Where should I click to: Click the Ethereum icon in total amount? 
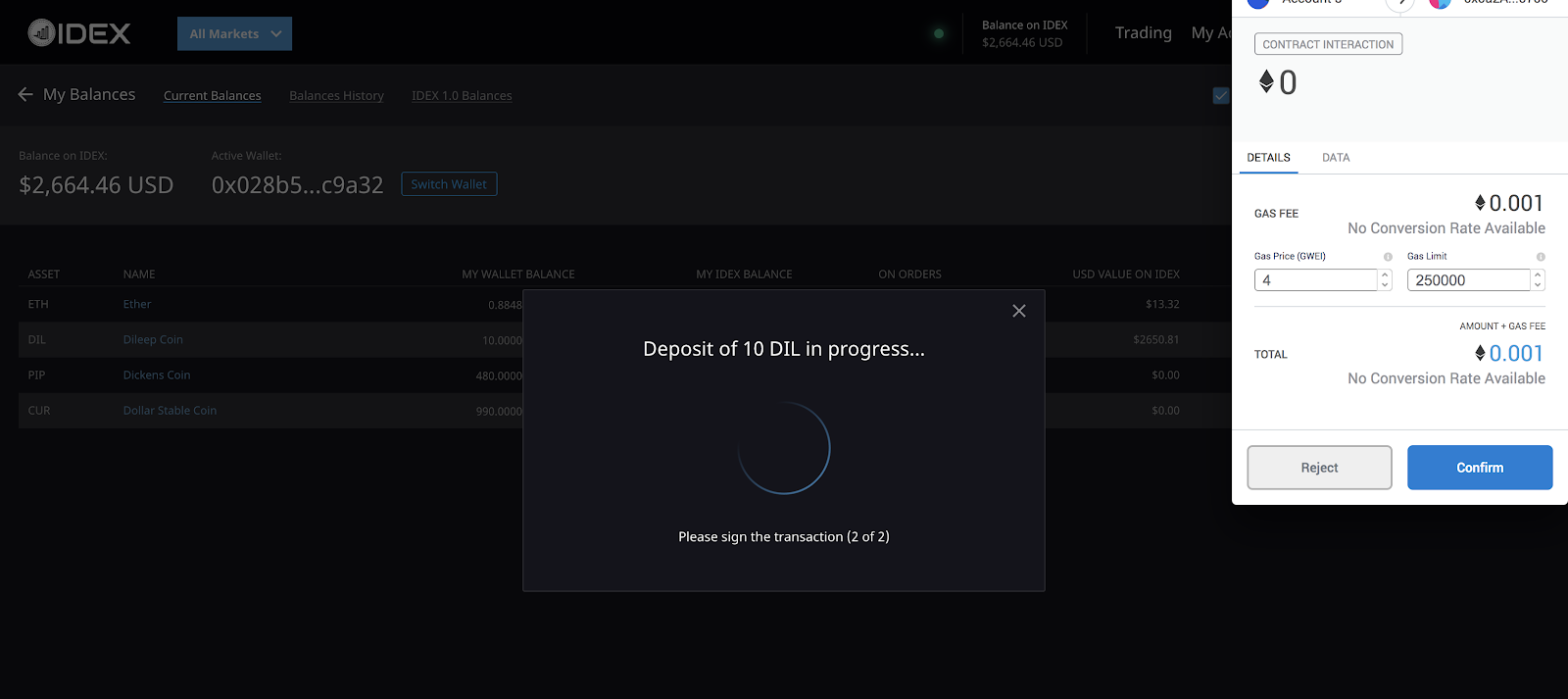coord(1480,353)
